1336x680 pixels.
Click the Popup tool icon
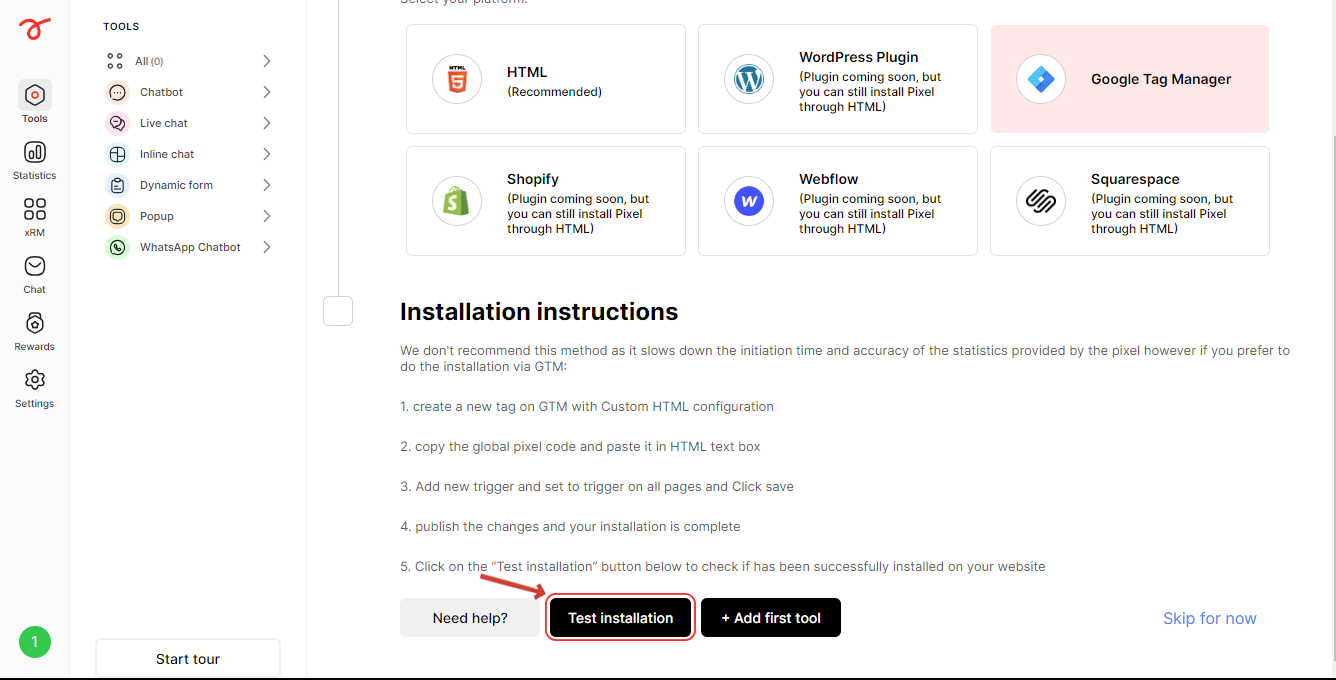tap(118, 216)
